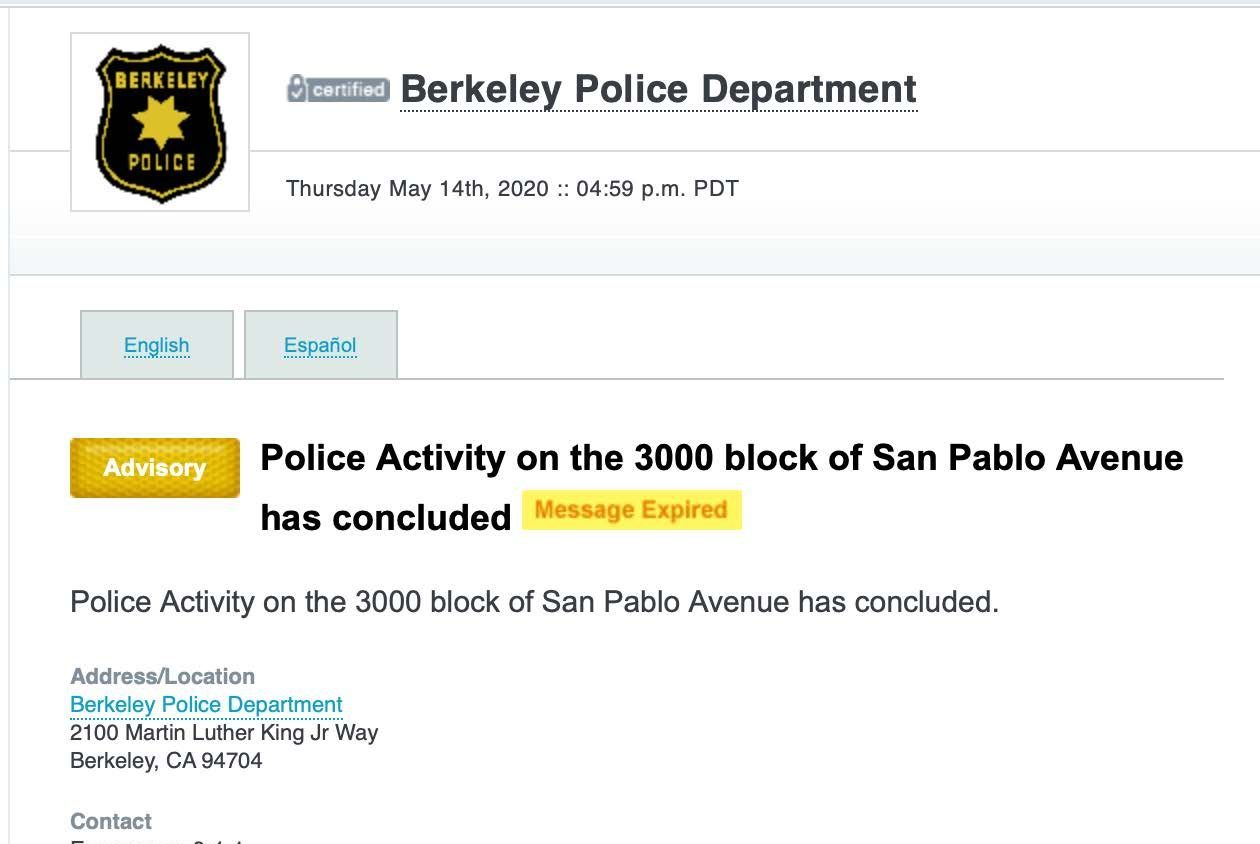Click the POLICE wording on the badge logo

(161, 161)
